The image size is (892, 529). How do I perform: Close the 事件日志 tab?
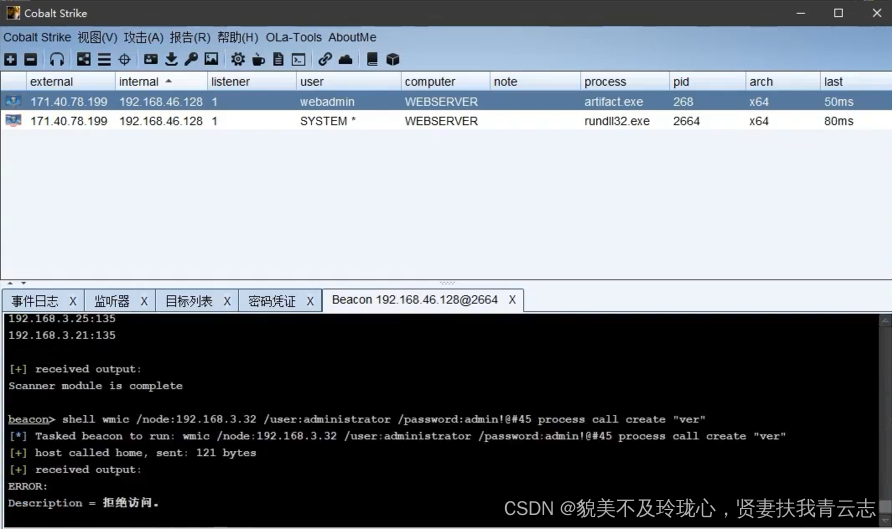(73, 301)
